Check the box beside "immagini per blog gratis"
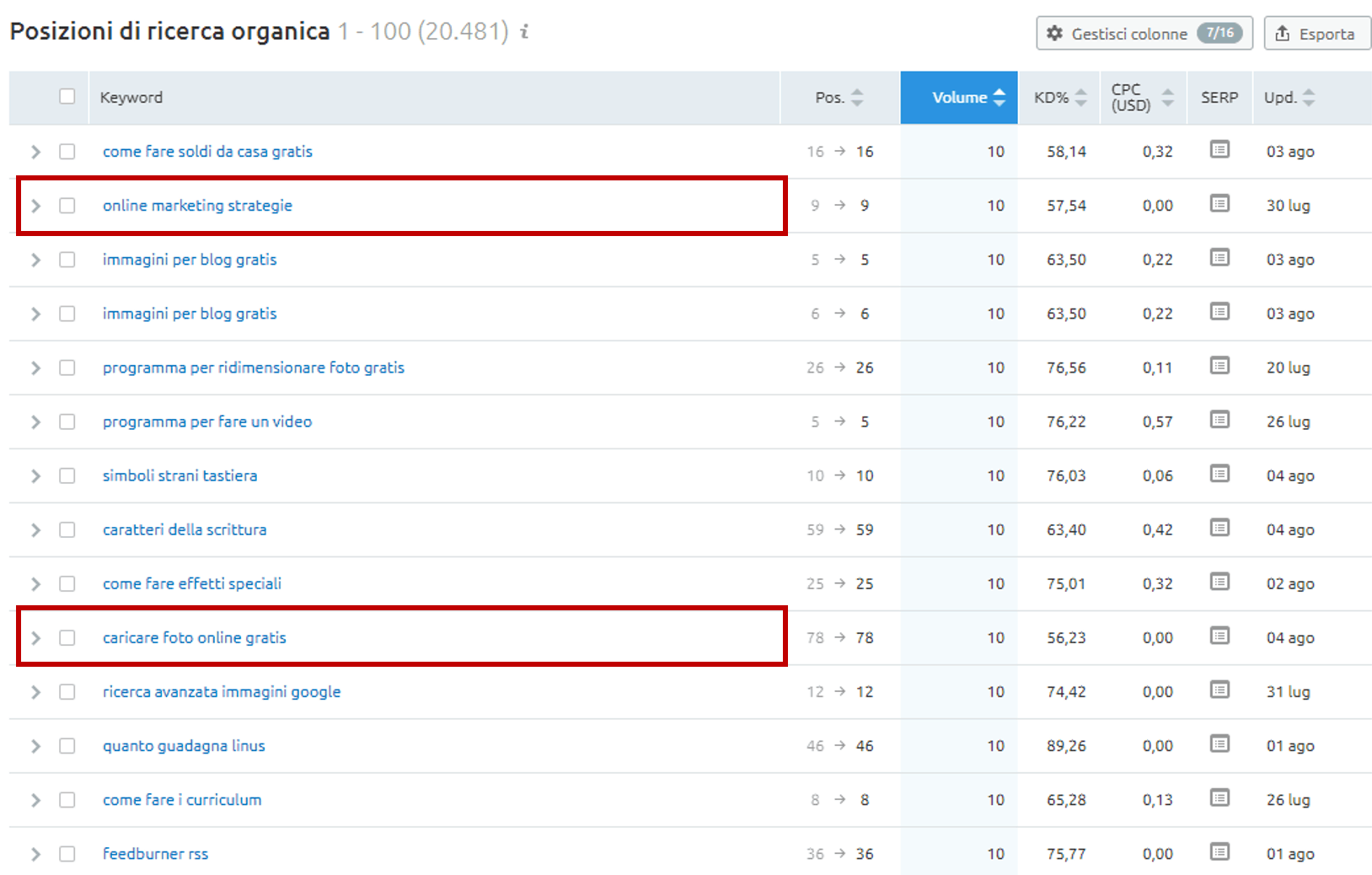This screenshot has height=875, width=1372. [x=67, y=259]
